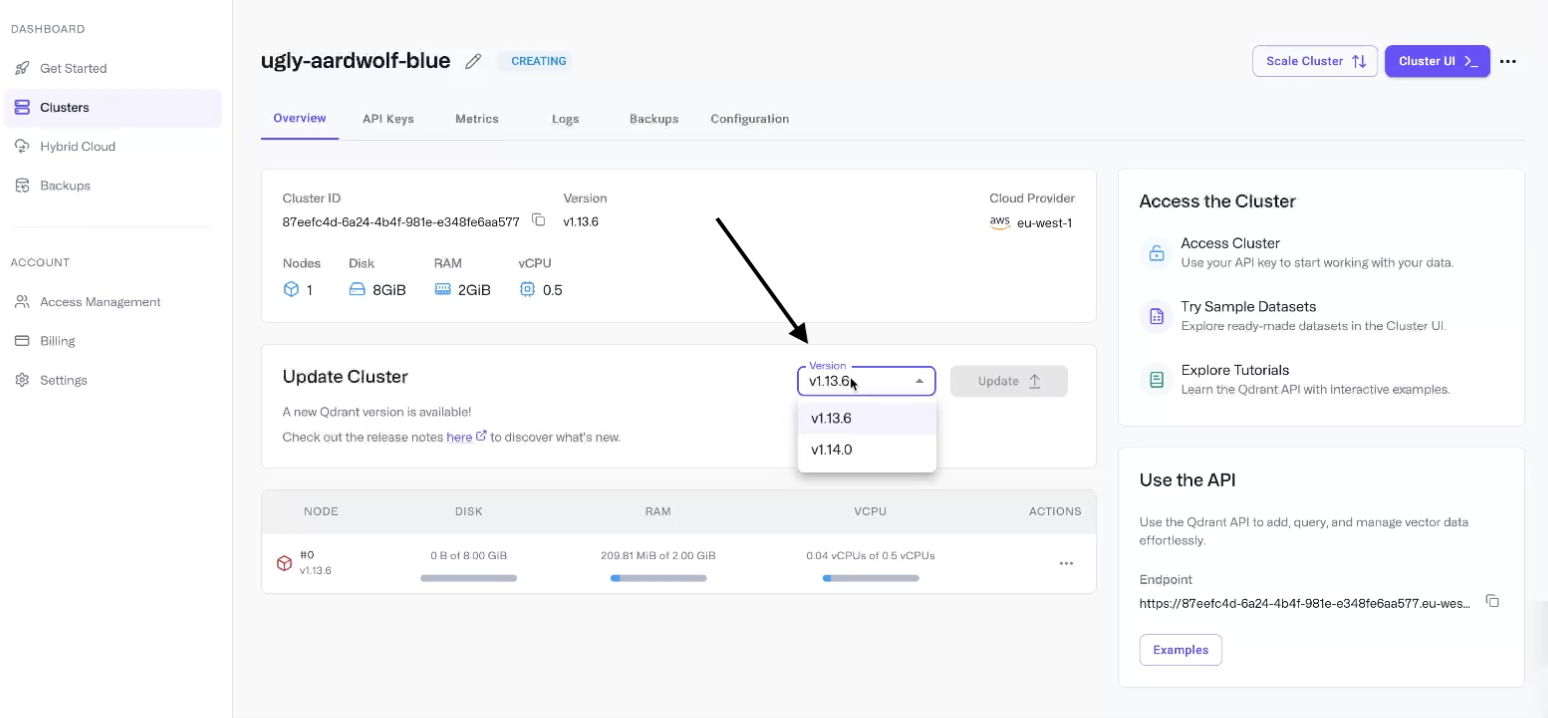The image size is (1548, 718).
Task: Open Get Started in the sidebar
Action: point(73,68)
